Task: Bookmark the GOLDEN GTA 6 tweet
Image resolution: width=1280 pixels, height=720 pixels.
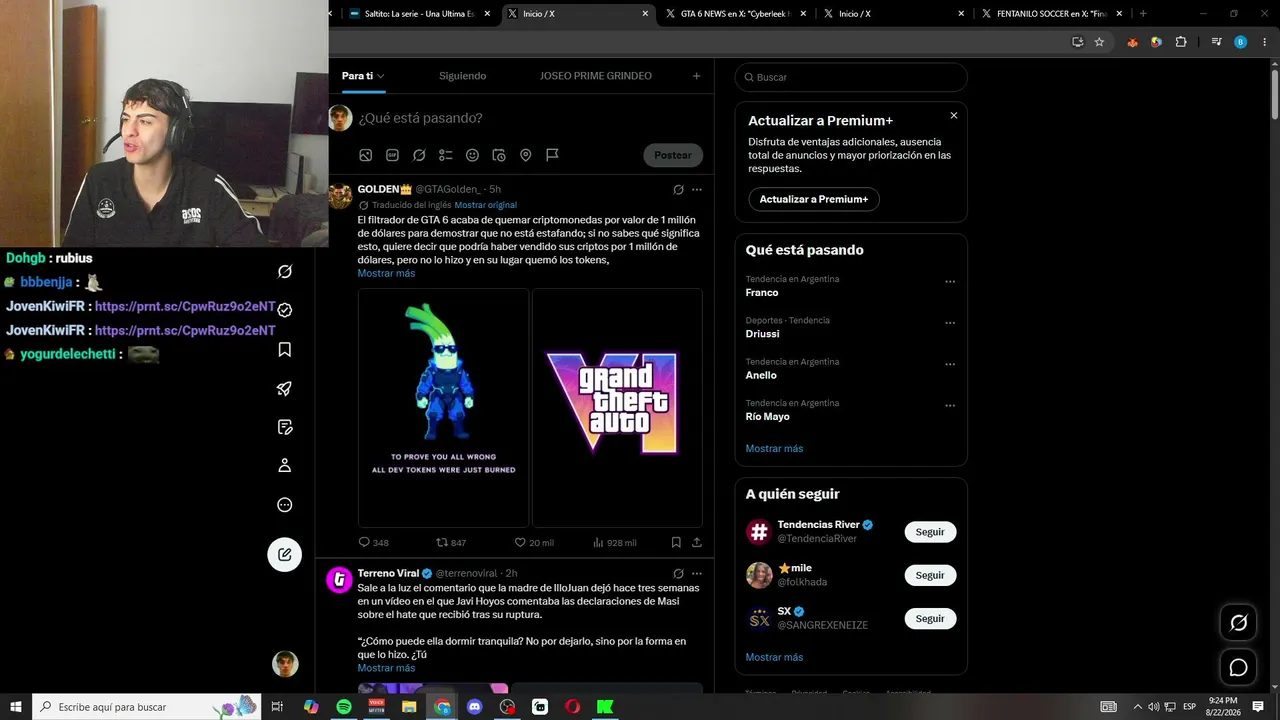Action: point(676,542)
